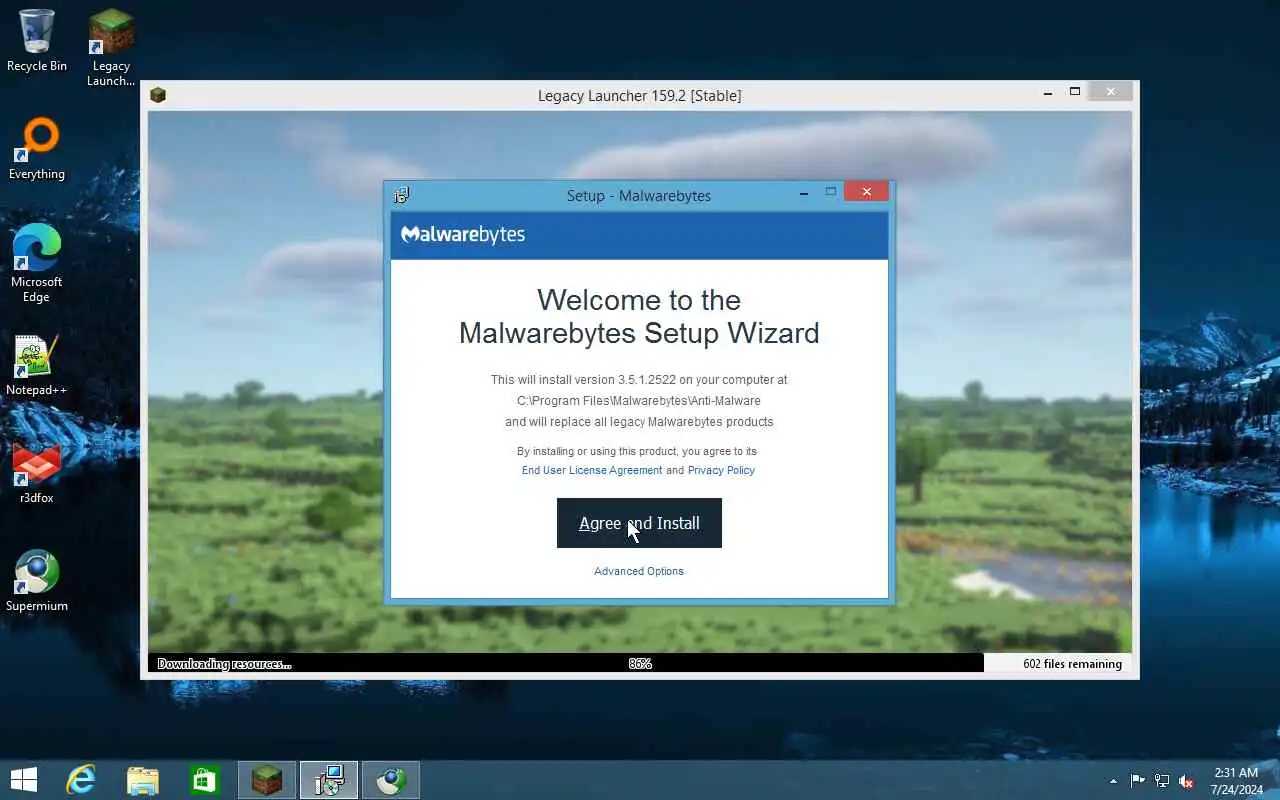
Task: Select the Everything desktop shortcut
Action: 37,149
